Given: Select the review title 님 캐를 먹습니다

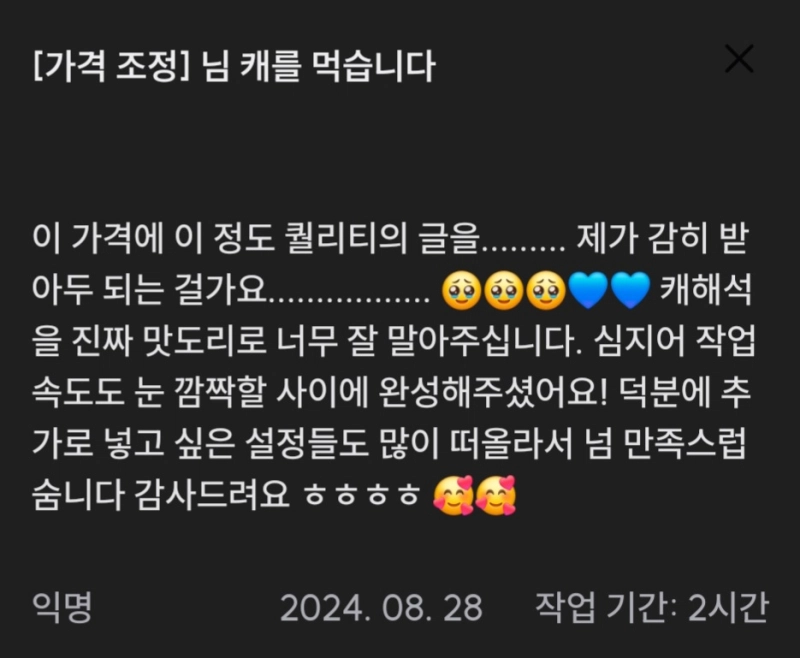Looking at the screenshot, I should 317,66.
